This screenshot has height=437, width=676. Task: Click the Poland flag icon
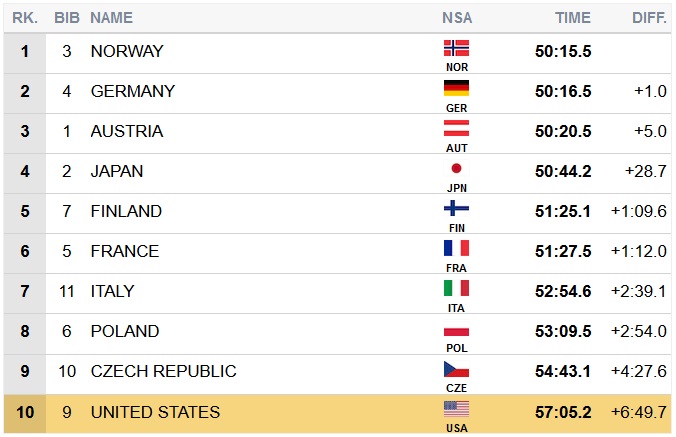click(456, 328)
